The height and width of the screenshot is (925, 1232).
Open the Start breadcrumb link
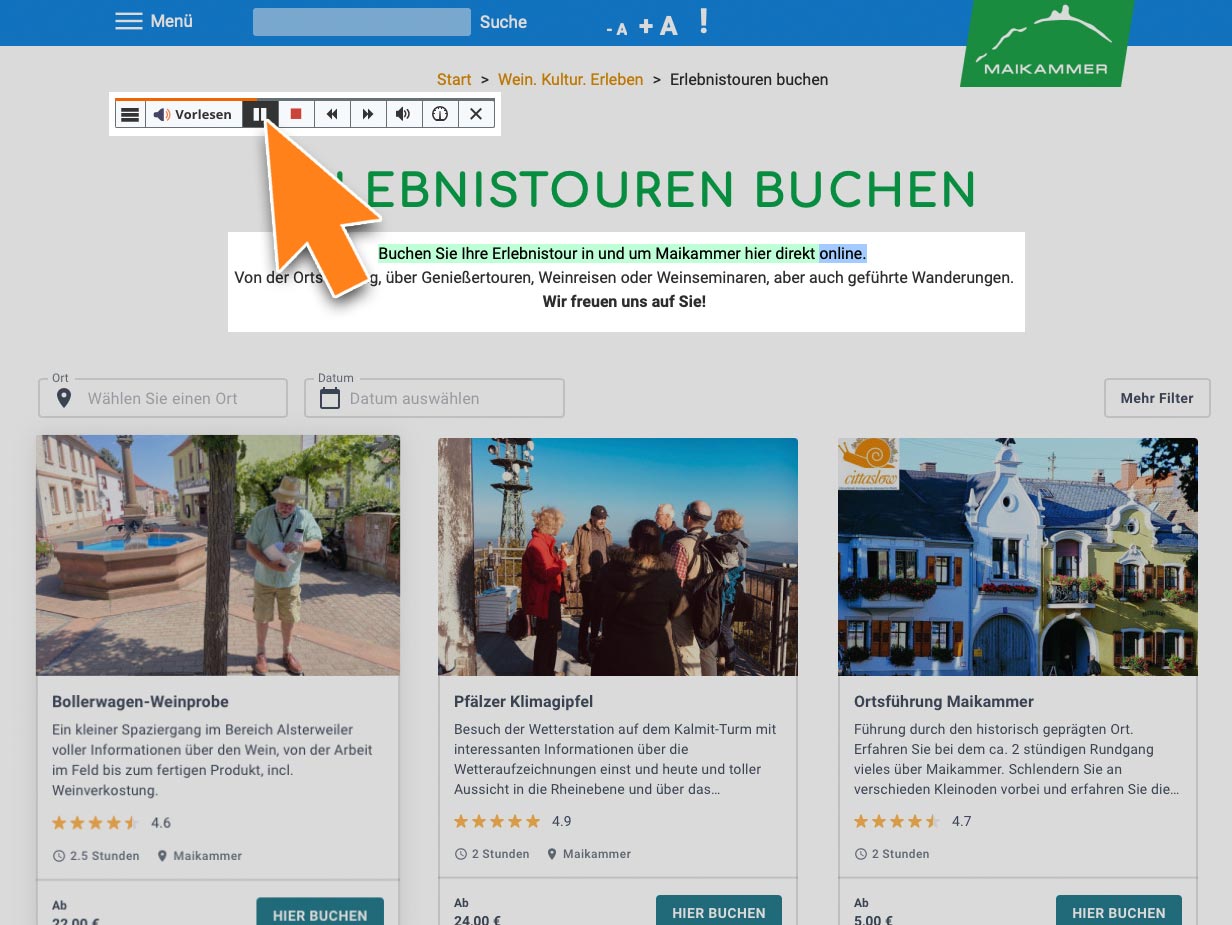tap(454, 79)
